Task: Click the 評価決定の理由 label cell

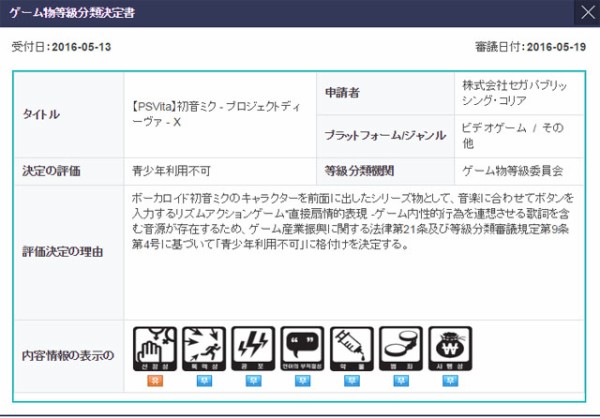Action: (69, 252)
